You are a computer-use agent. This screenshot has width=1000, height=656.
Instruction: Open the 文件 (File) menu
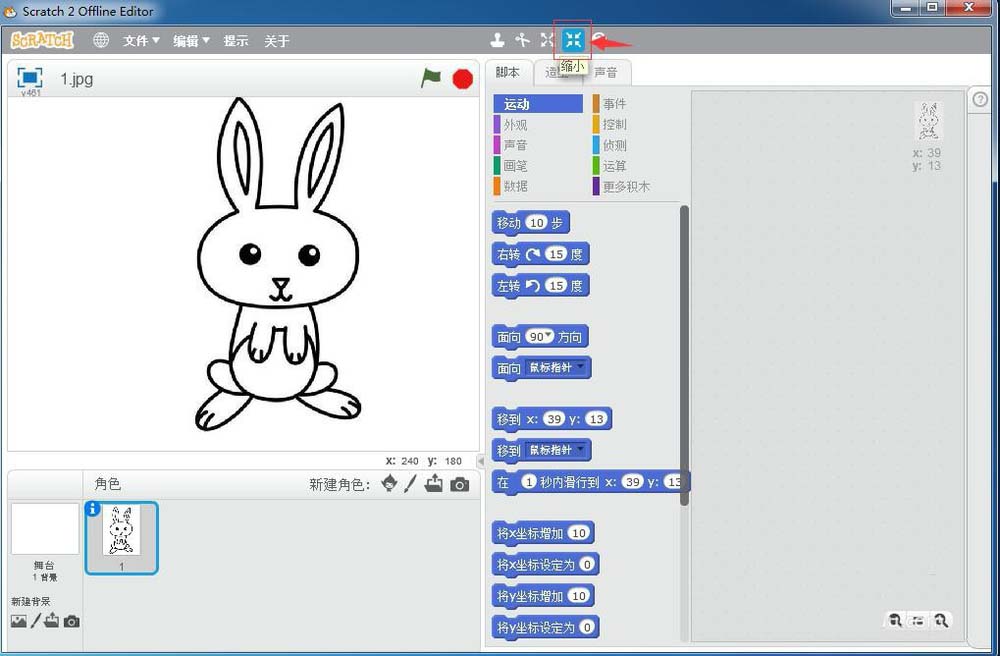[x=140, y=41]
